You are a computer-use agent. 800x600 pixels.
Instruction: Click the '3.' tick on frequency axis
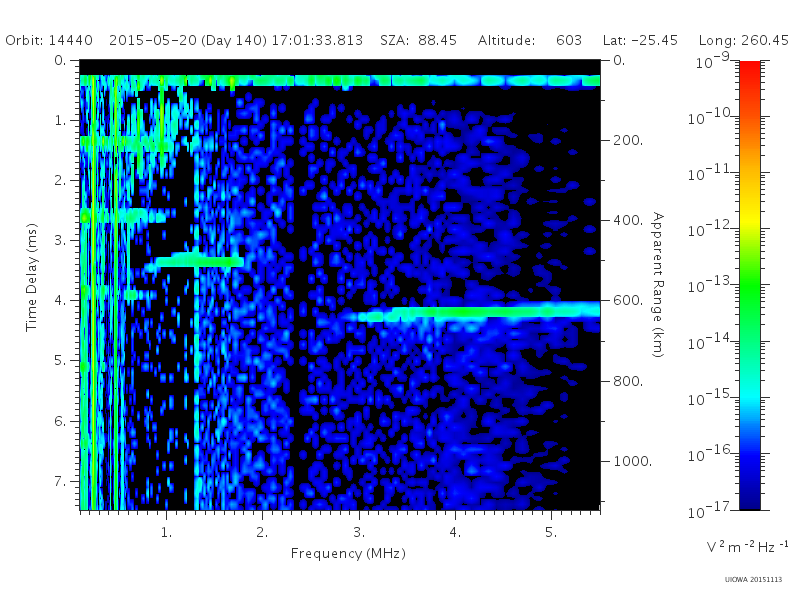point(359,532)
